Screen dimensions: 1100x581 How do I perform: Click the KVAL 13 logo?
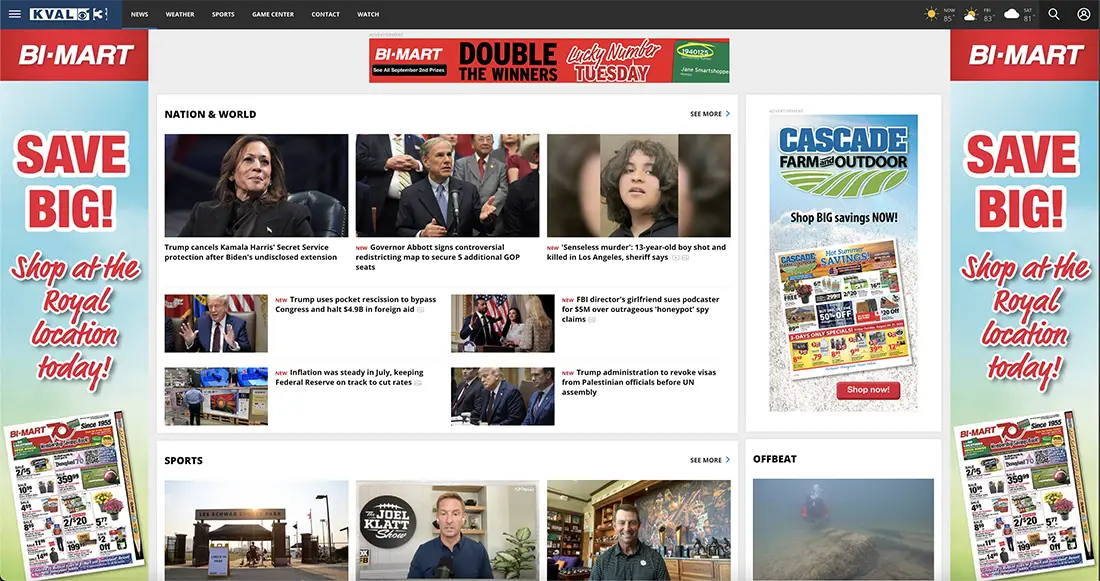tap(69, 14)
